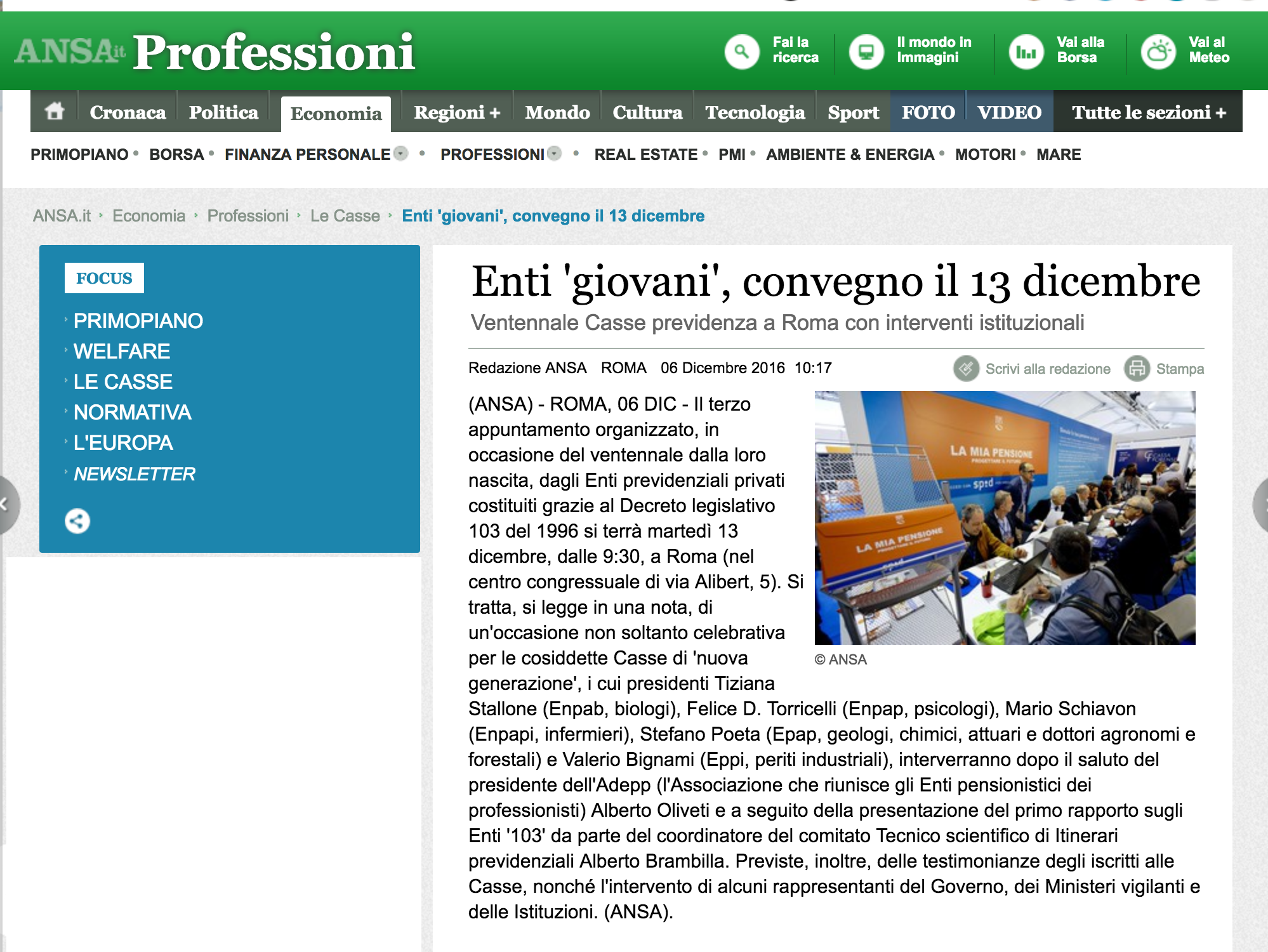Open NORMATIVA in the Focus panel

pos(132,412)
